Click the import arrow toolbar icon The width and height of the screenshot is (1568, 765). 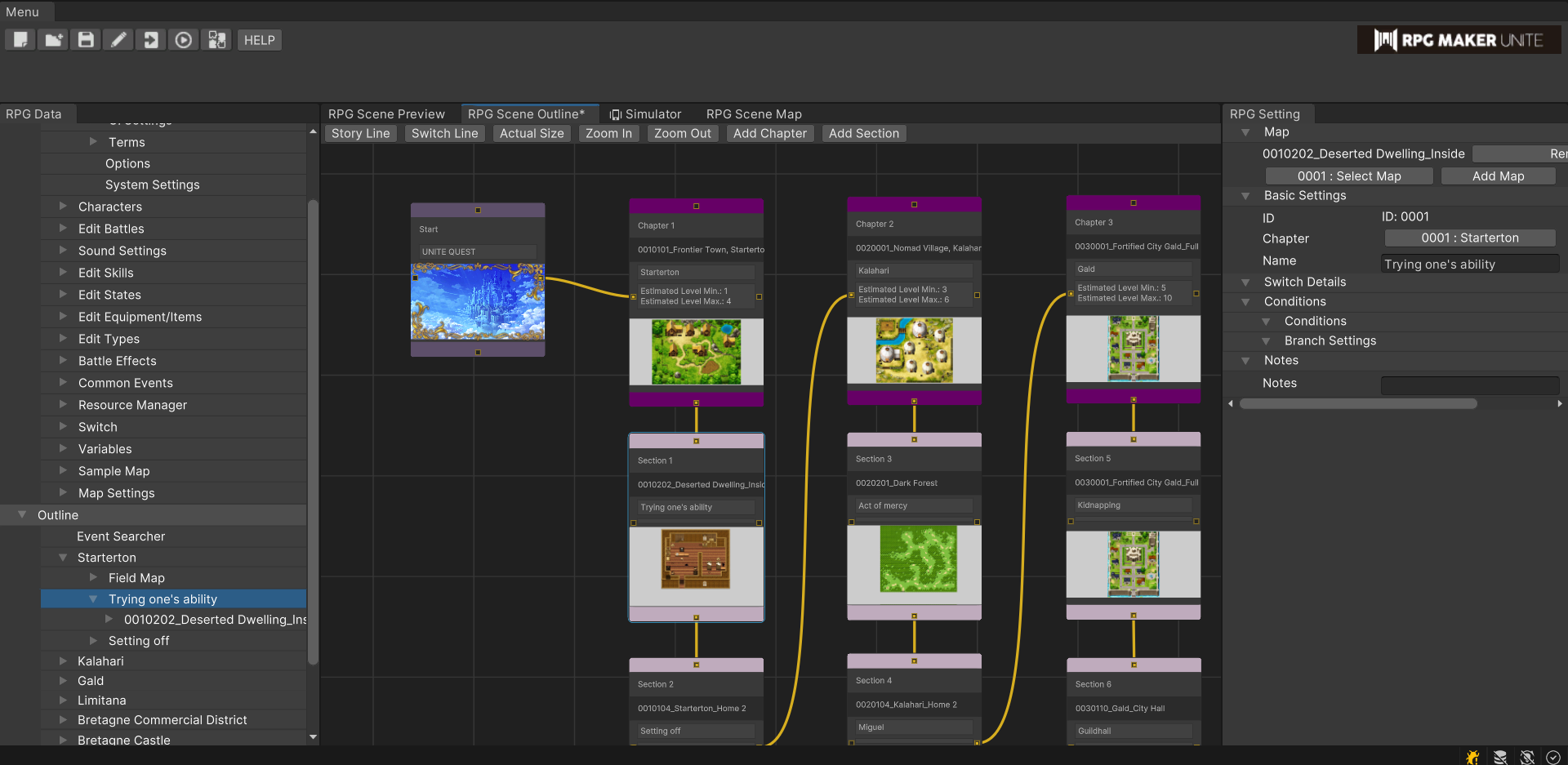151,40
